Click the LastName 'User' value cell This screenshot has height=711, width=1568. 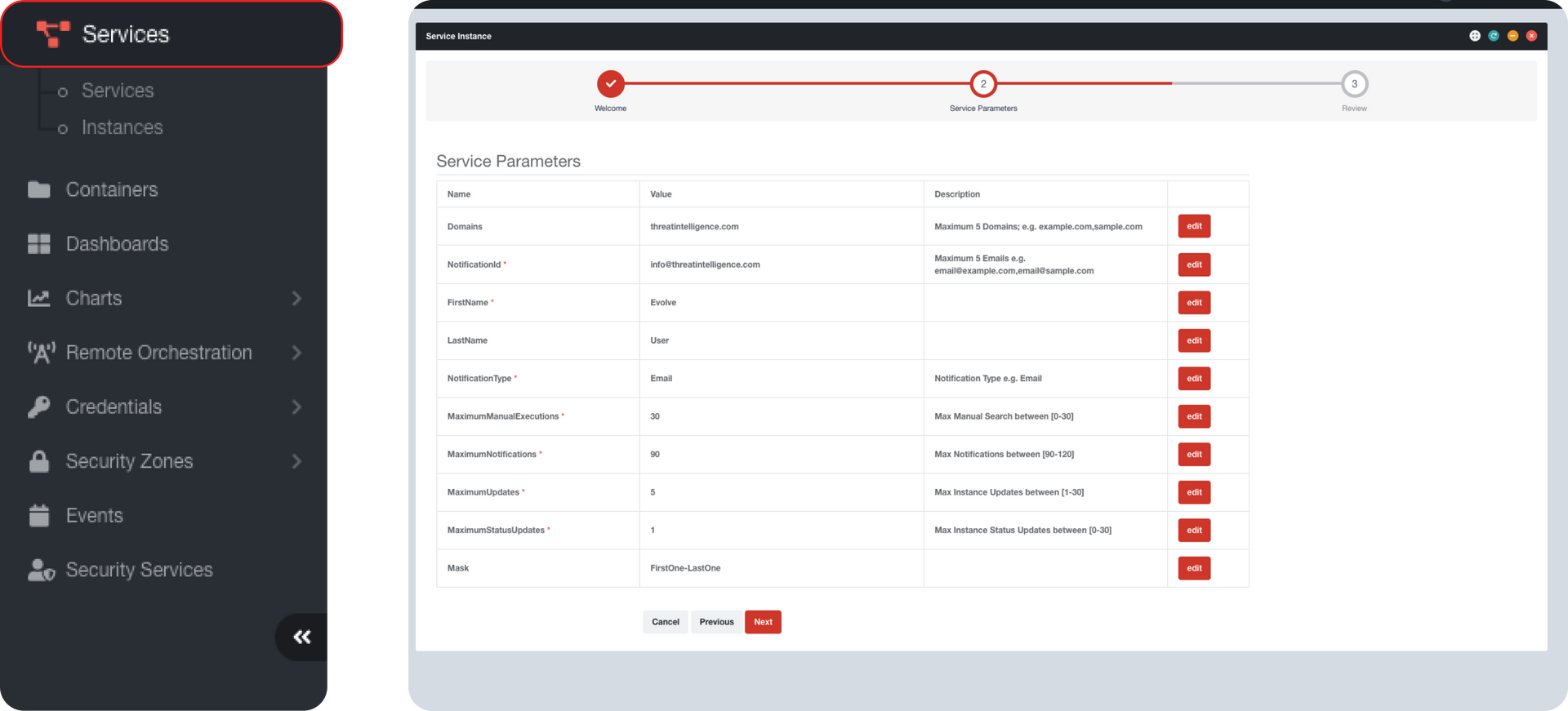point(782,340)
